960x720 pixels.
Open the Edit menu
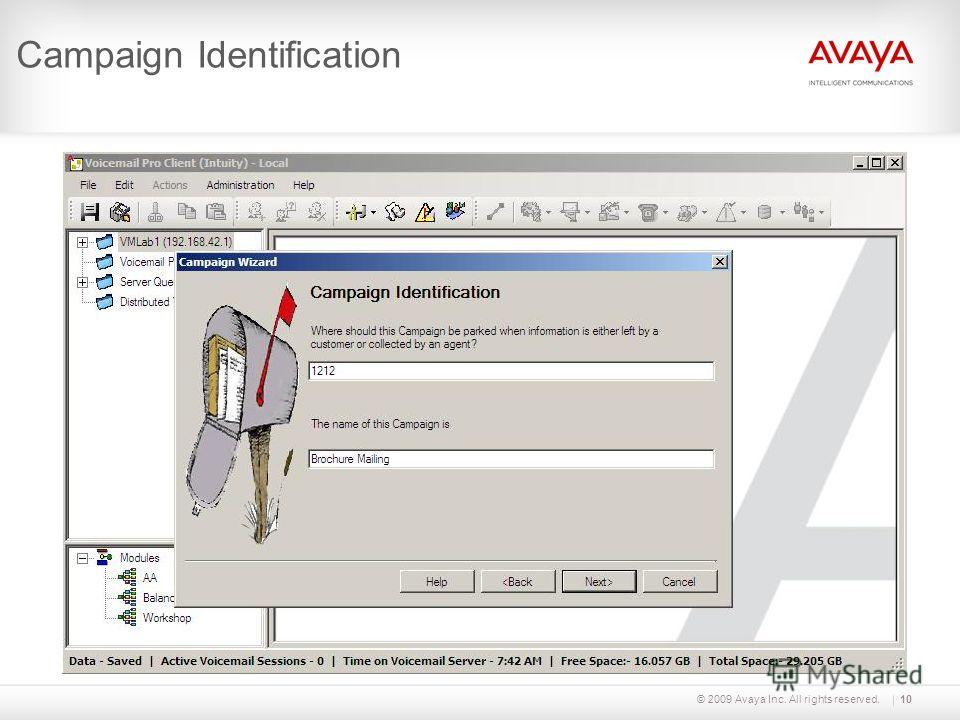click(x=124, y=185)
